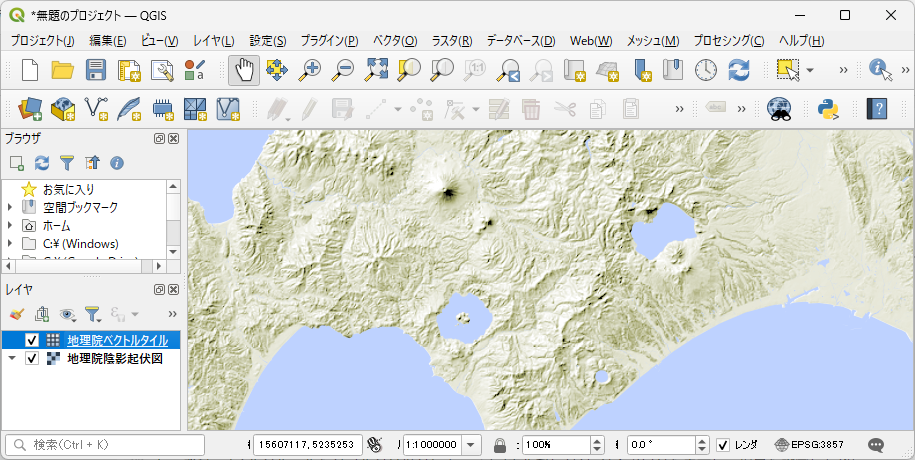Viewport: 915px width, 460px height.
Task: Click the Zoom Full extent icon
Action: point(376,70)
